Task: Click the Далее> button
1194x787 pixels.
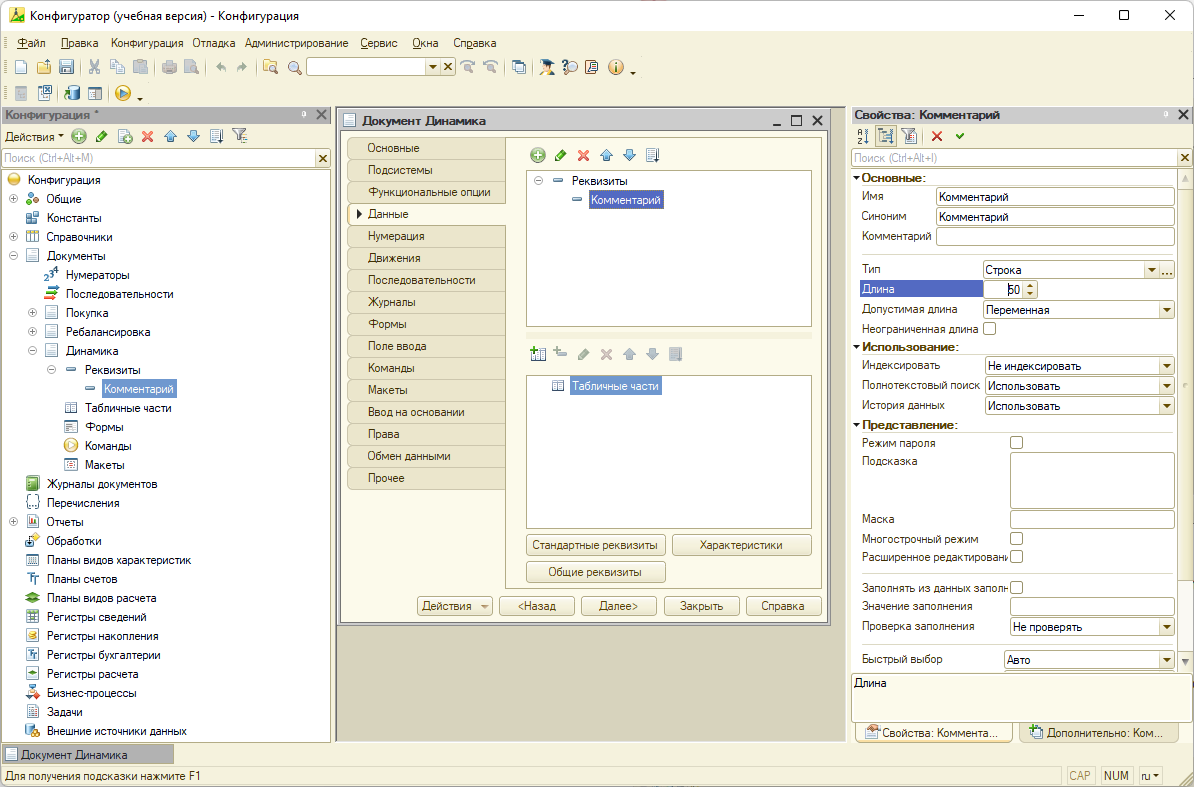Action: point(618,606)
